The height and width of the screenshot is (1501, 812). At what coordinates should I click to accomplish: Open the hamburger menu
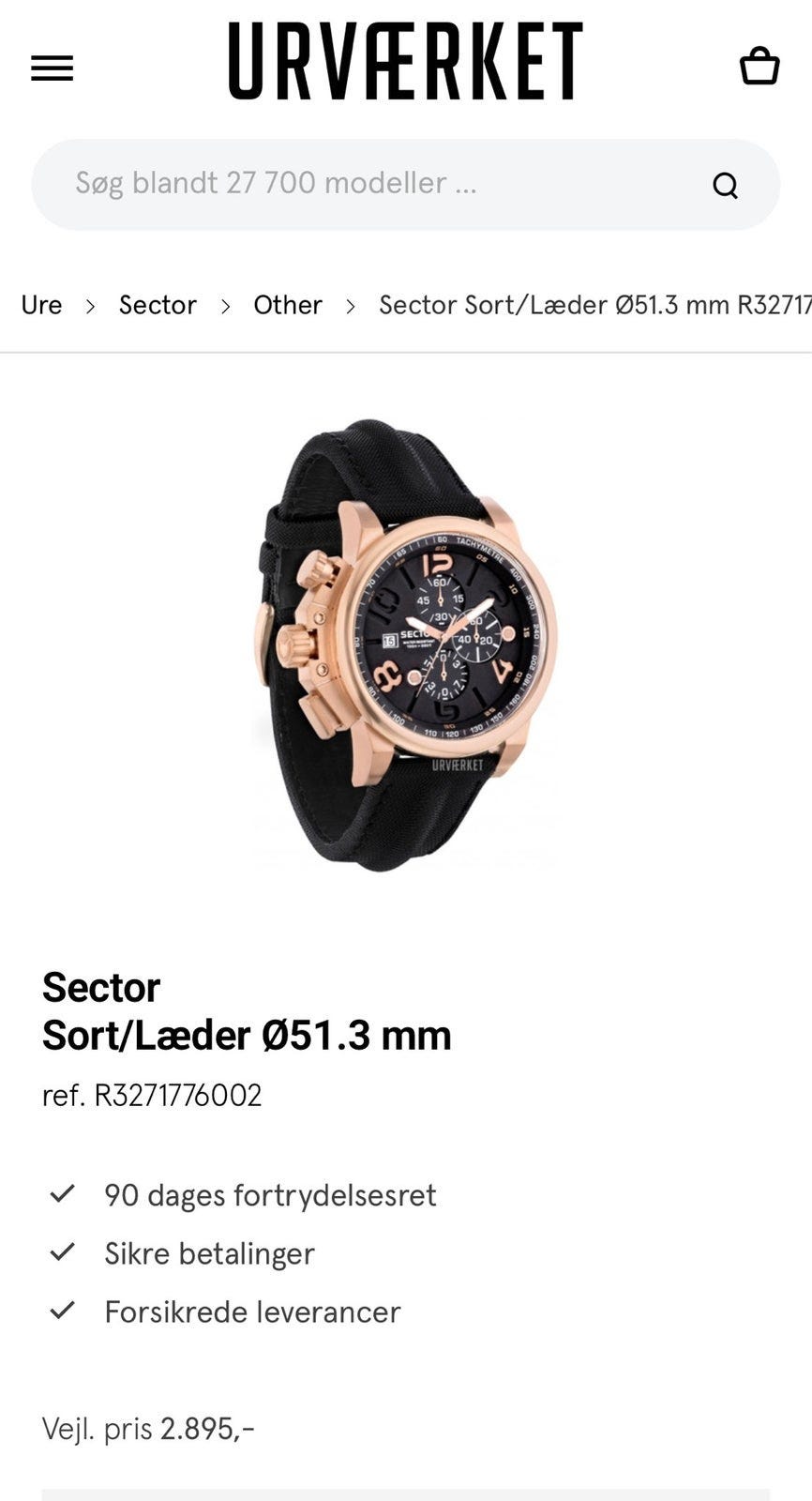coord(52,68)
